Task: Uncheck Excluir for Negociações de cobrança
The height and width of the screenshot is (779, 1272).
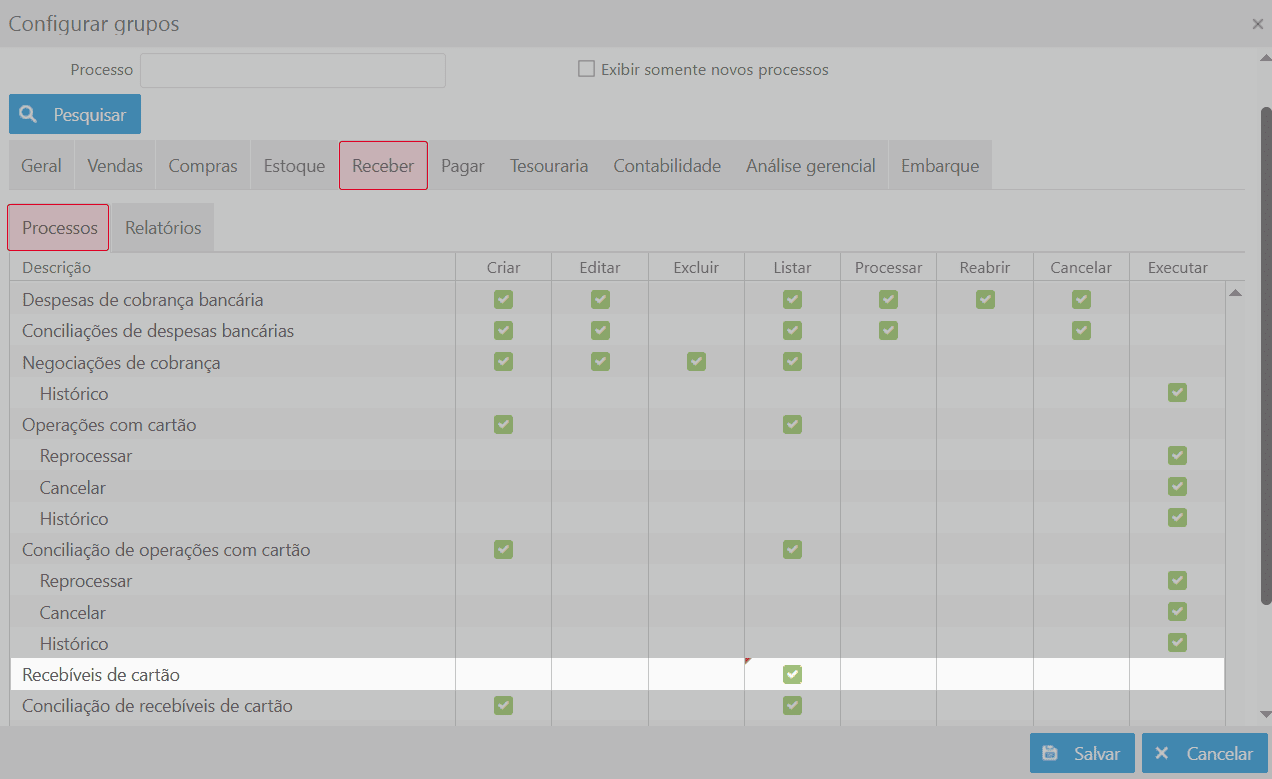Action: [x=696, y=362]
